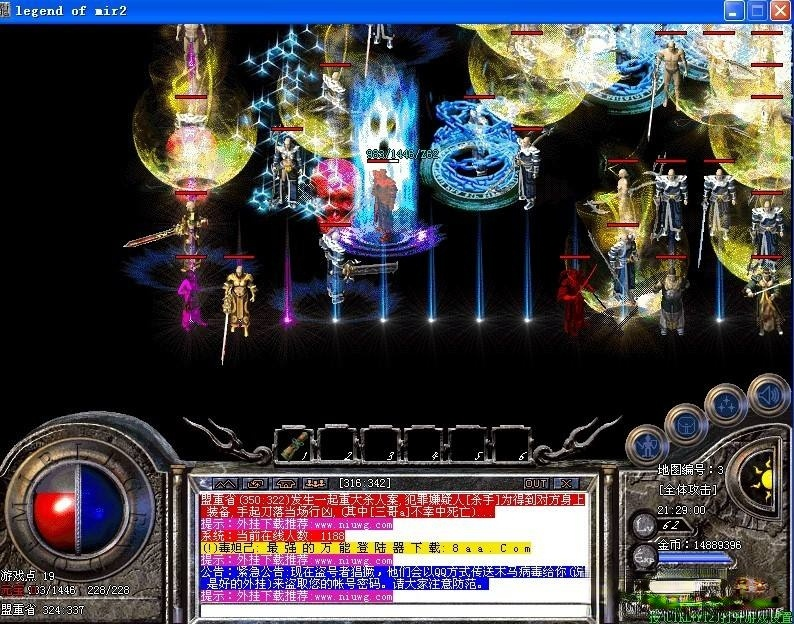Select empty belt slot 4
The width and height of the screenshot is (794, 624).
pyautogui.click(x=423, y=445)
